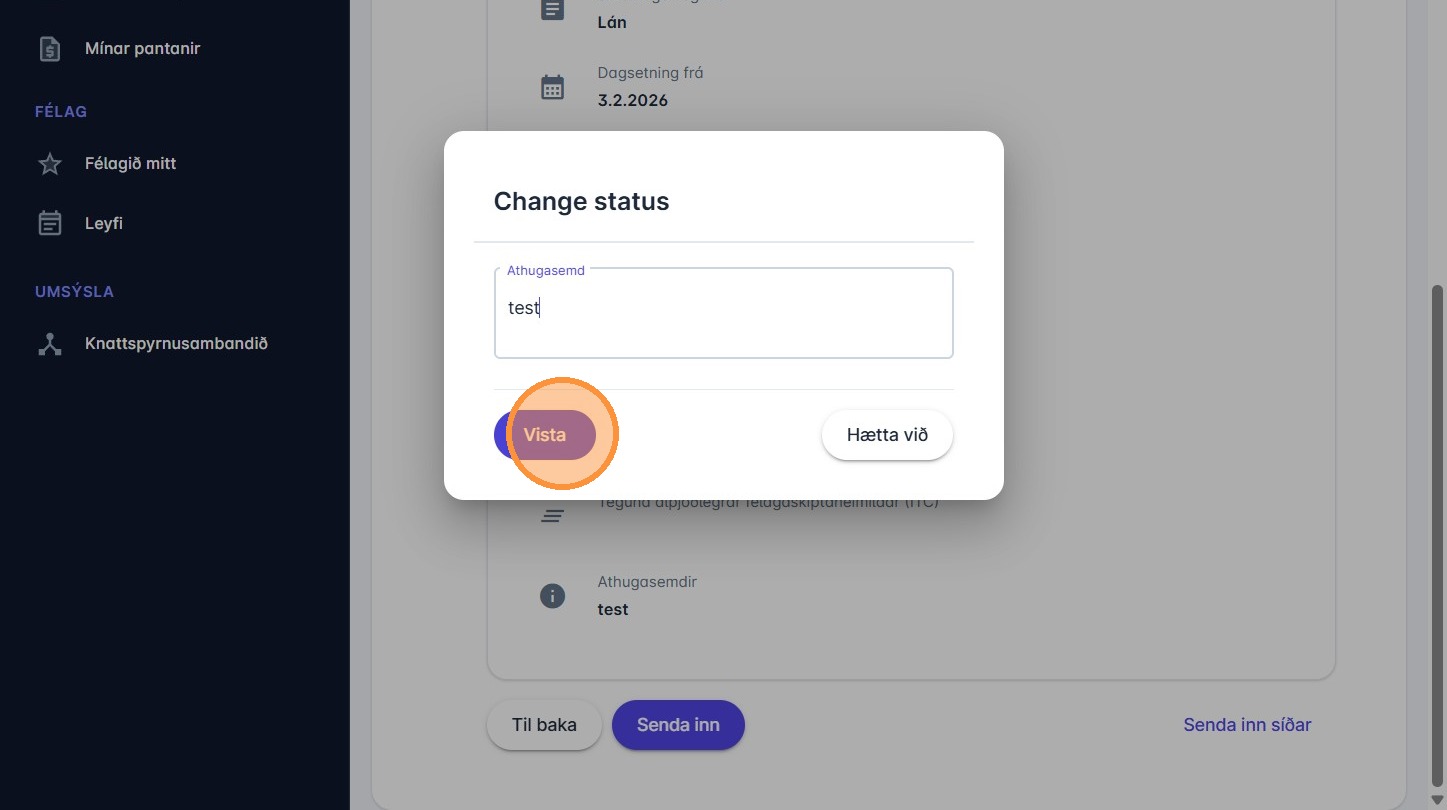This screenshot has width=1447, height=810.
Task: Open the Leyfi sidebar item
Action: coord(104,224)
